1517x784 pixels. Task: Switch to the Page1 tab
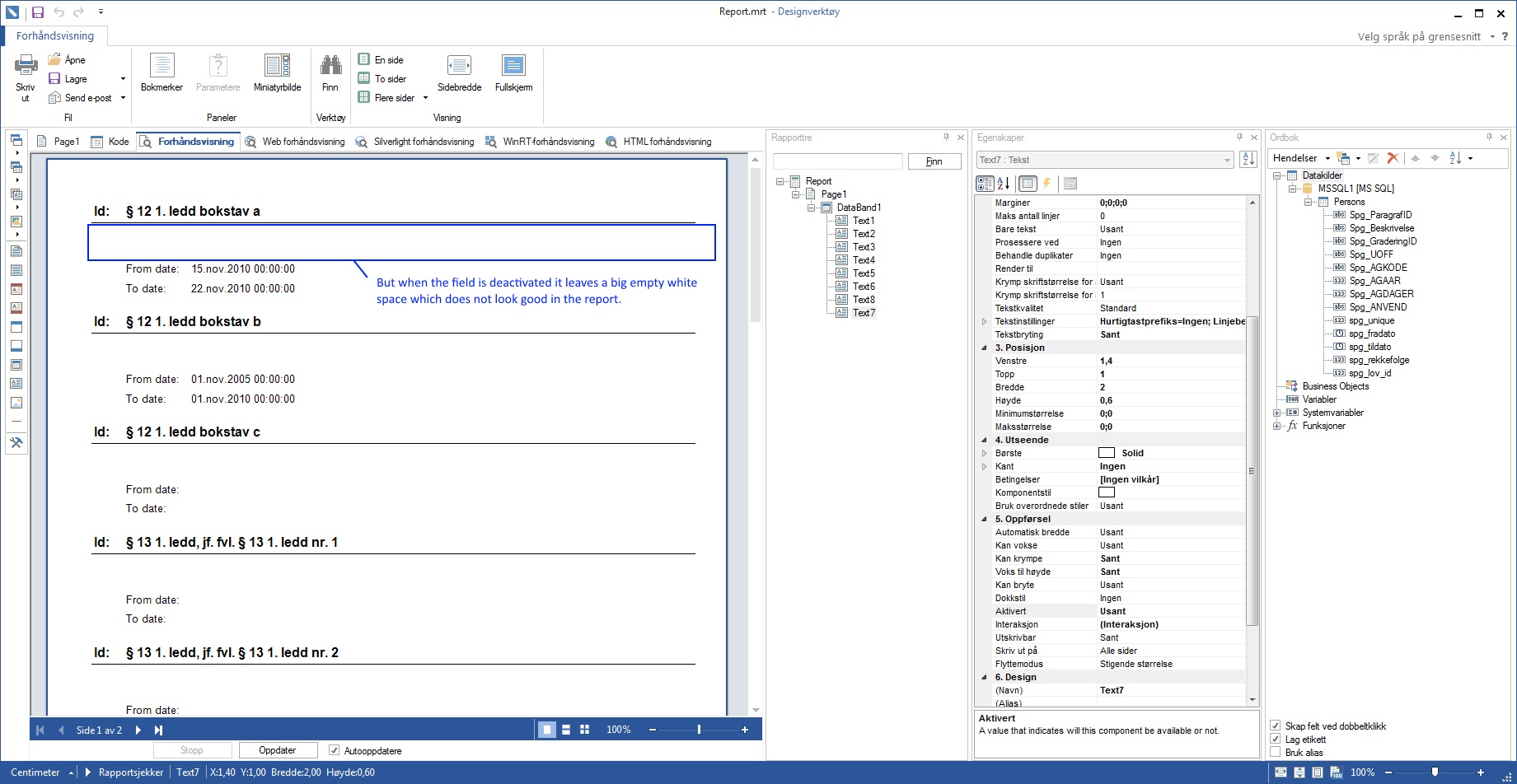click(58, 142)
